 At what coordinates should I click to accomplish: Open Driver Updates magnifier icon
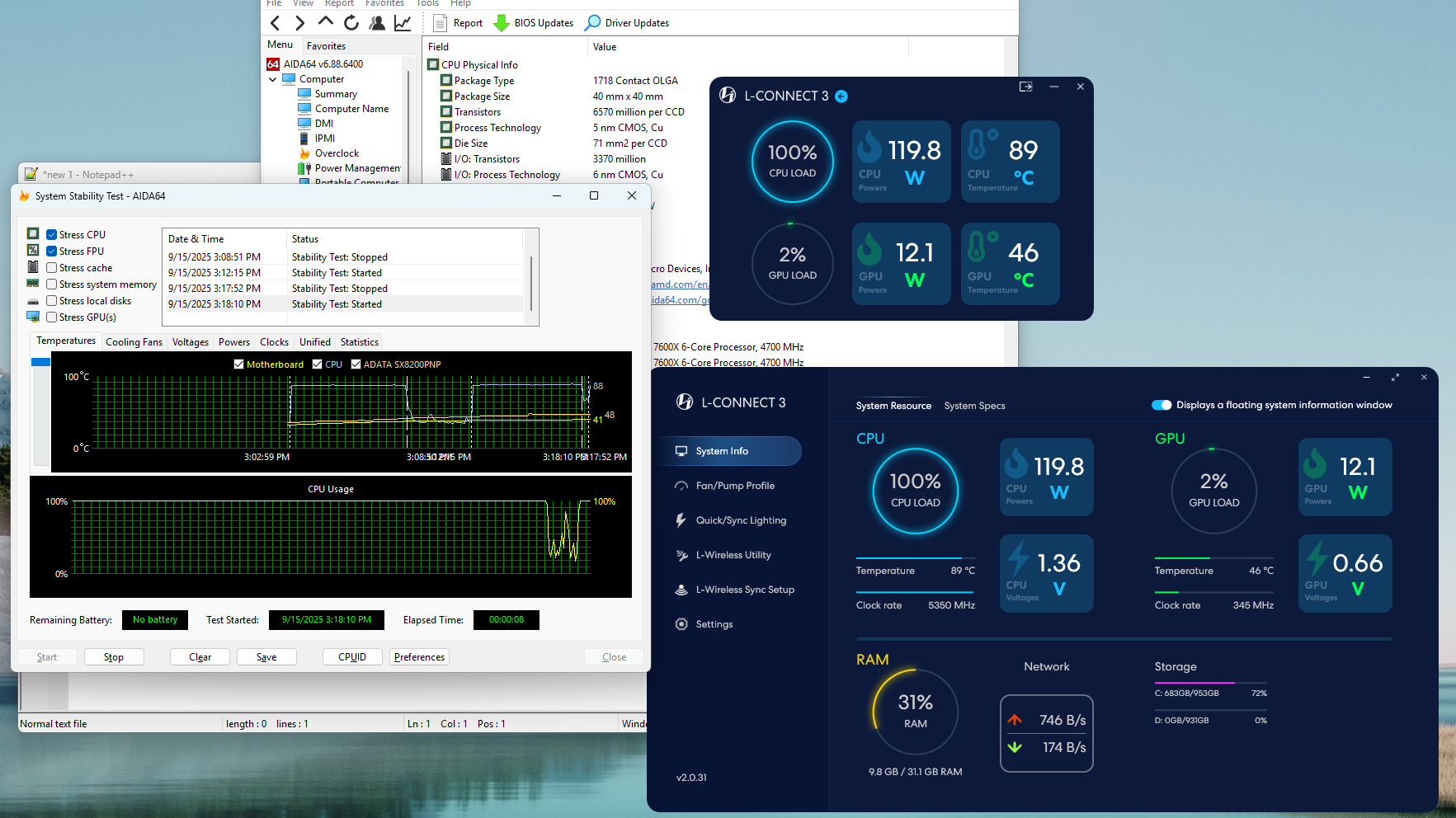pyautogui.click(x=592, y=23)
